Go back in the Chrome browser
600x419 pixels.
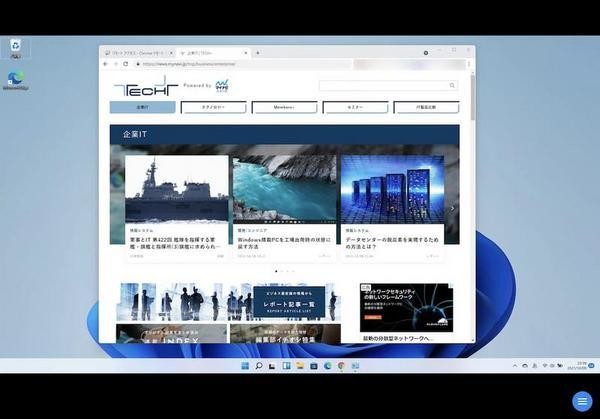106,64
